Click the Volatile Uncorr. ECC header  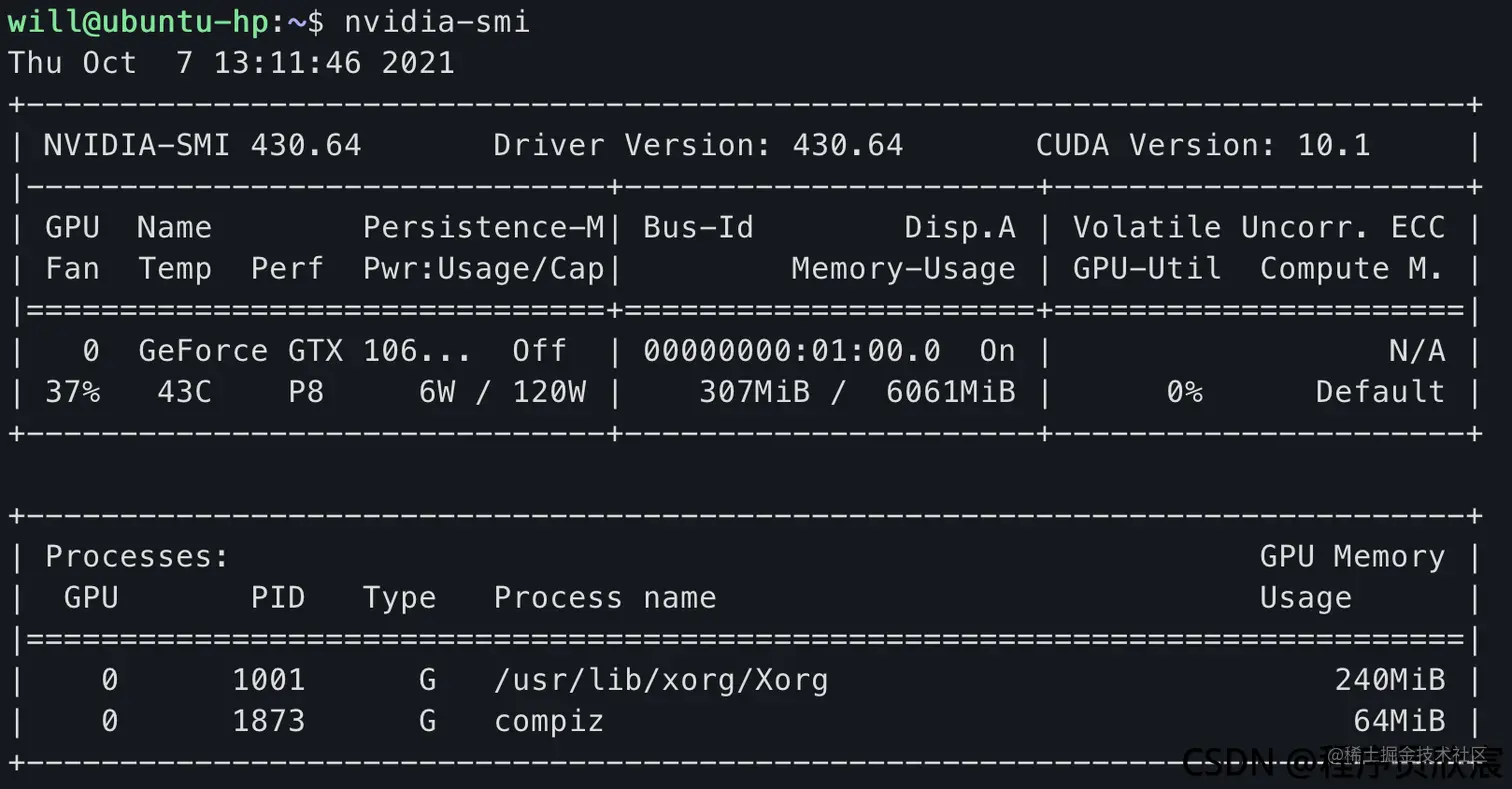[x=1259, y=227]
